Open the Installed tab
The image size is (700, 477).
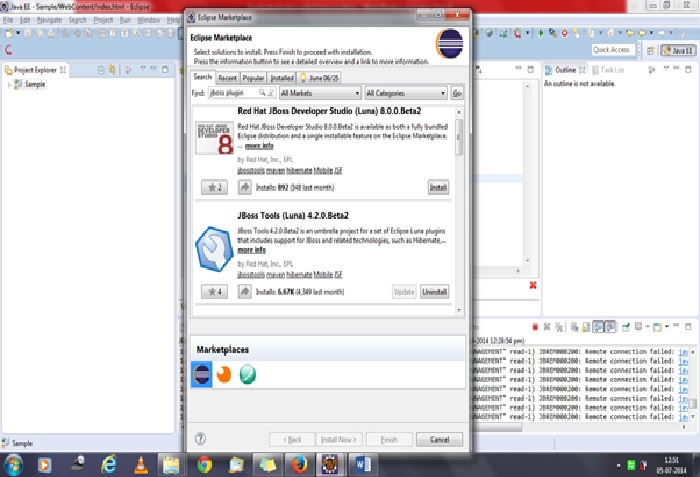[282, 78]
